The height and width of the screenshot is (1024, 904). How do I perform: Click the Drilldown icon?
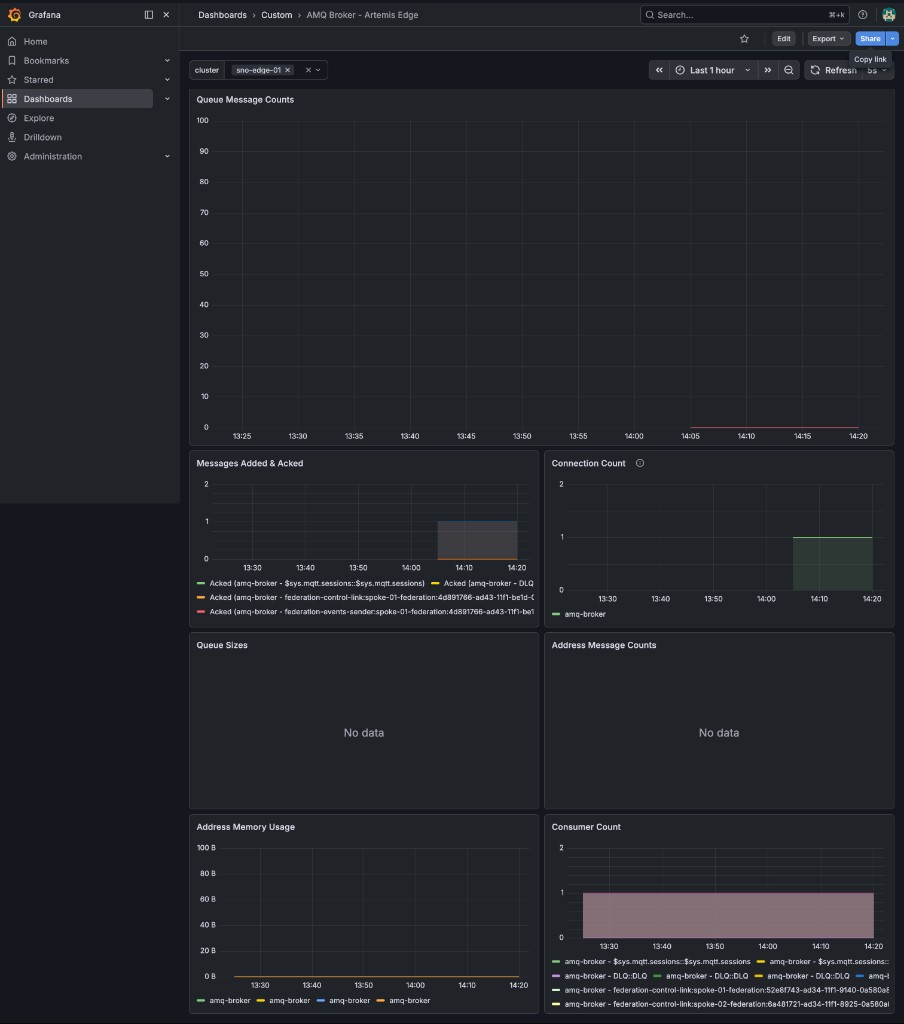(12, 137)
